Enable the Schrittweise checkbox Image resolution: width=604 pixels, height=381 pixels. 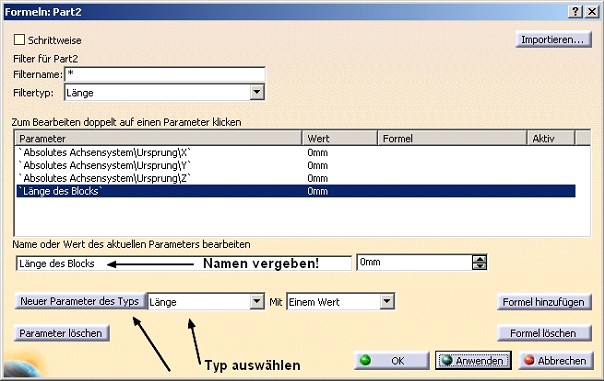pyautogui.click(x=19, y=40)
